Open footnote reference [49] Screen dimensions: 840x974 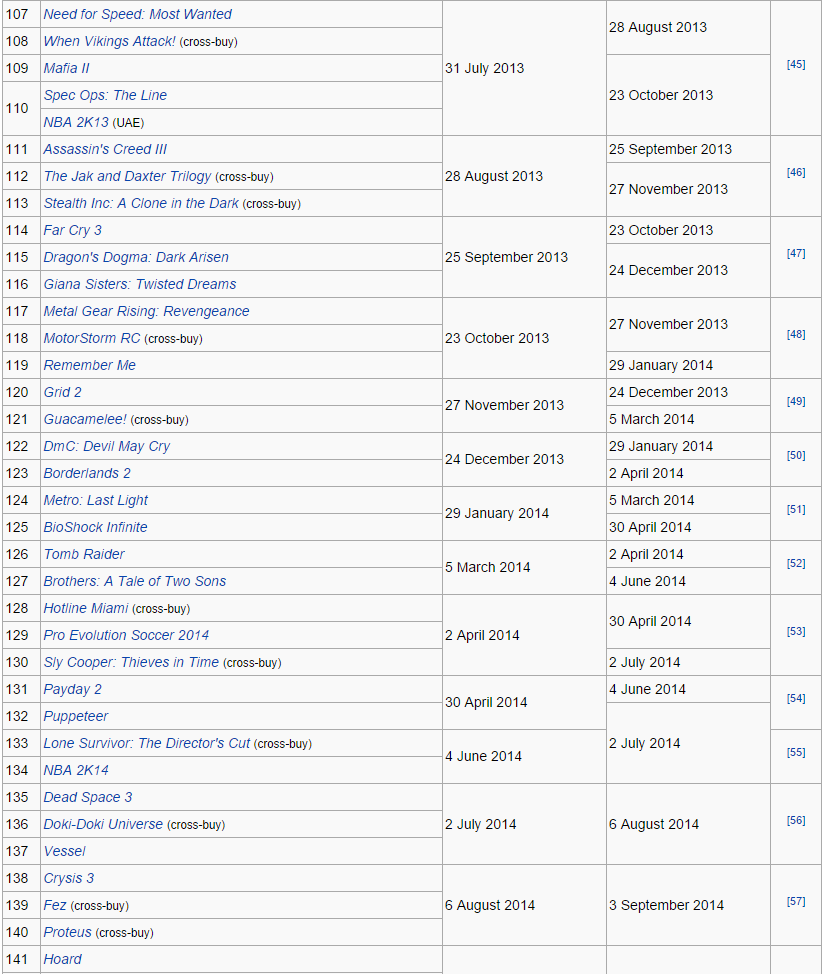(x=796, y=402)
